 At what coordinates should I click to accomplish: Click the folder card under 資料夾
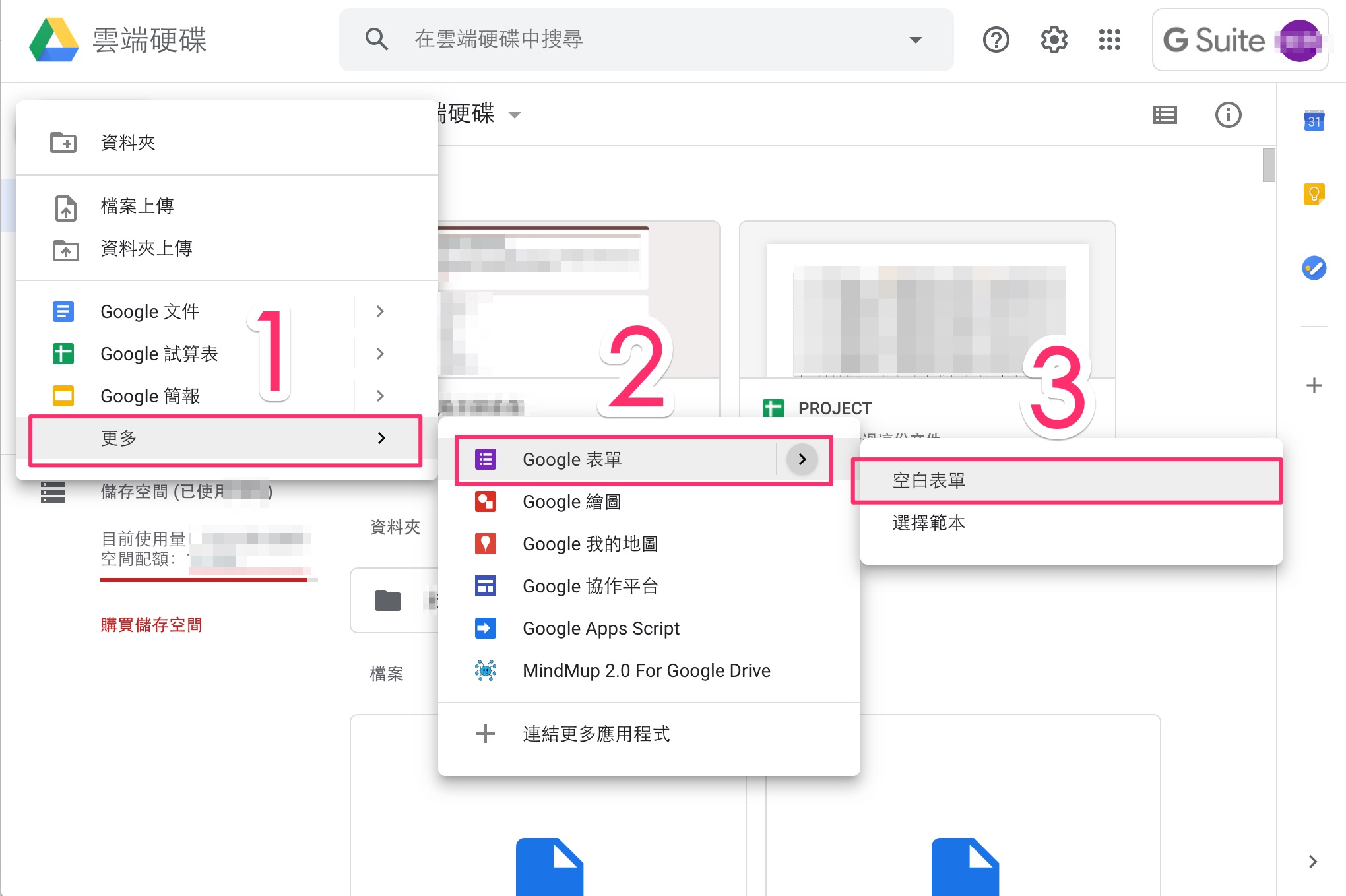point(395,600)
